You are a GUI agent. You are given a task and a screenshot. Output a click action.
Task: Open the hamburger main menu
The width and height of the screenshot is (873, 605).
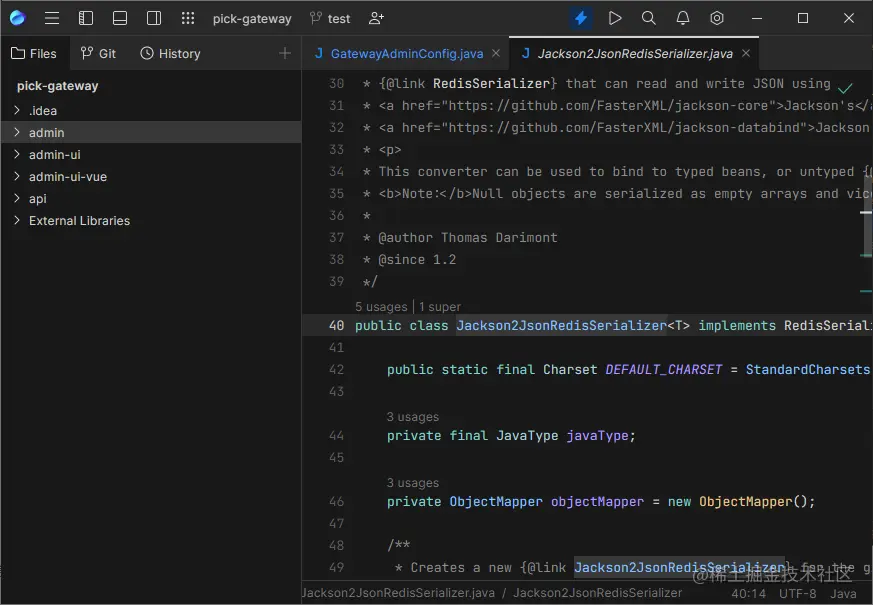pos(52,18)
